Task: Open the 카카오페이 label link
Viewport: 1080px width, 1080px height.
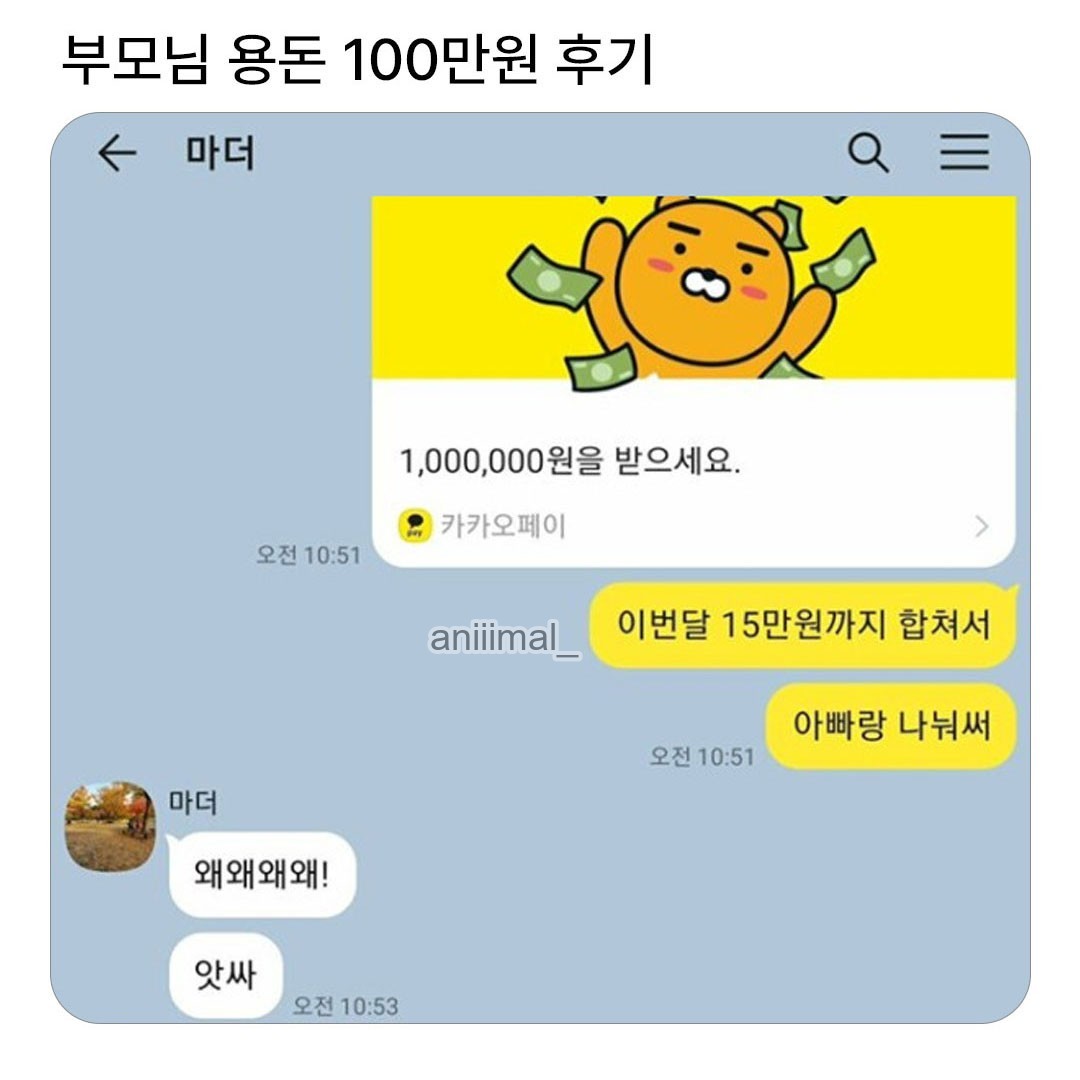Action: (503, 526)
